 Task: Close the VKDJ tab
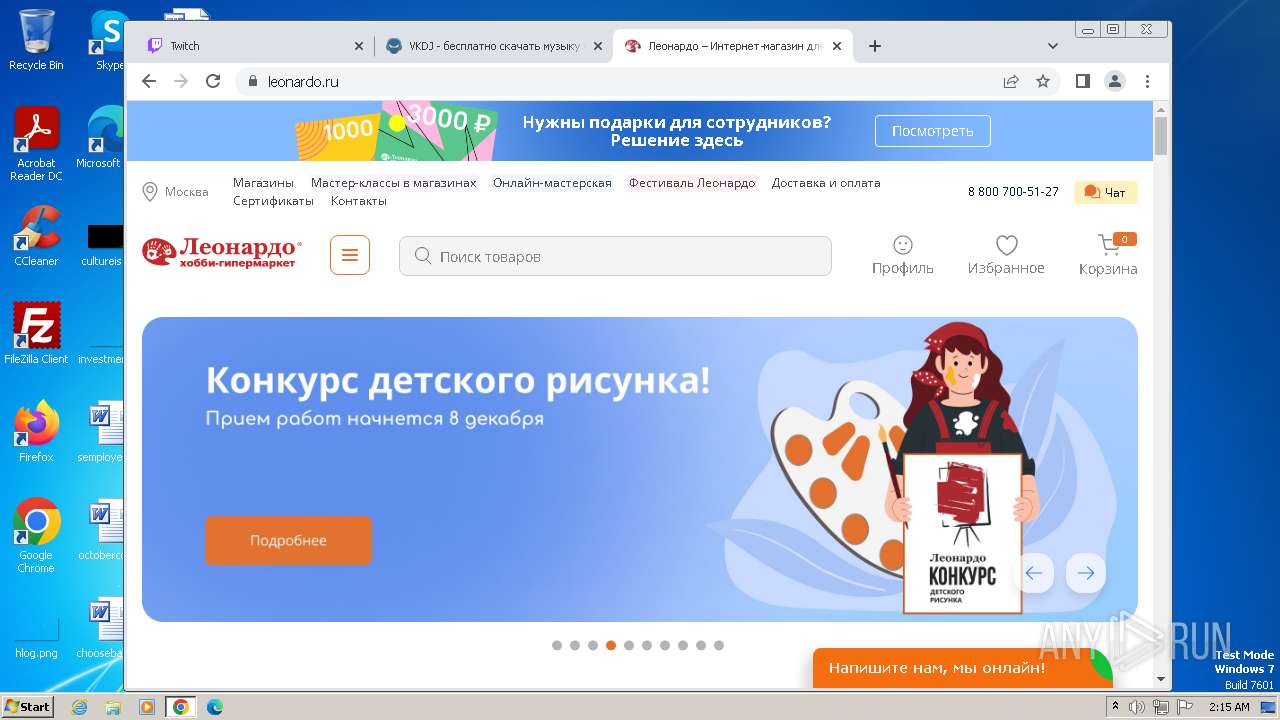[x=598, y=46]
